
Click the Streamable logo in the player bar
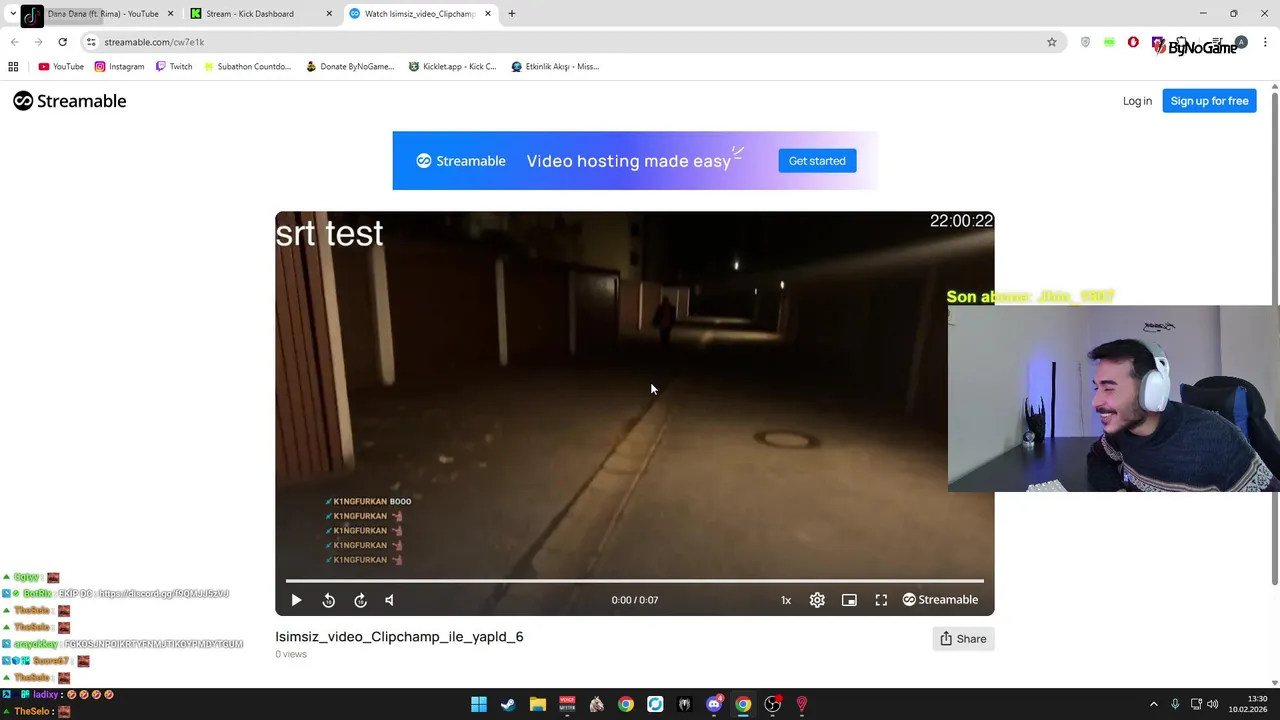tap(940, 600)
